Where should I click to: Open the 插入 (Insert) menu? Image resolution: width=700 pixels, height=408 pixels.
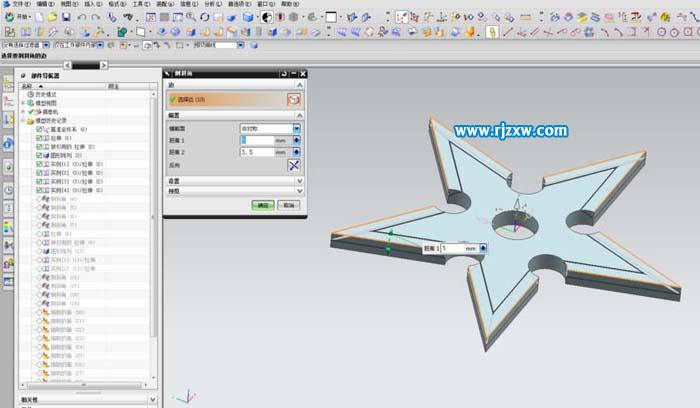[92, 5]
